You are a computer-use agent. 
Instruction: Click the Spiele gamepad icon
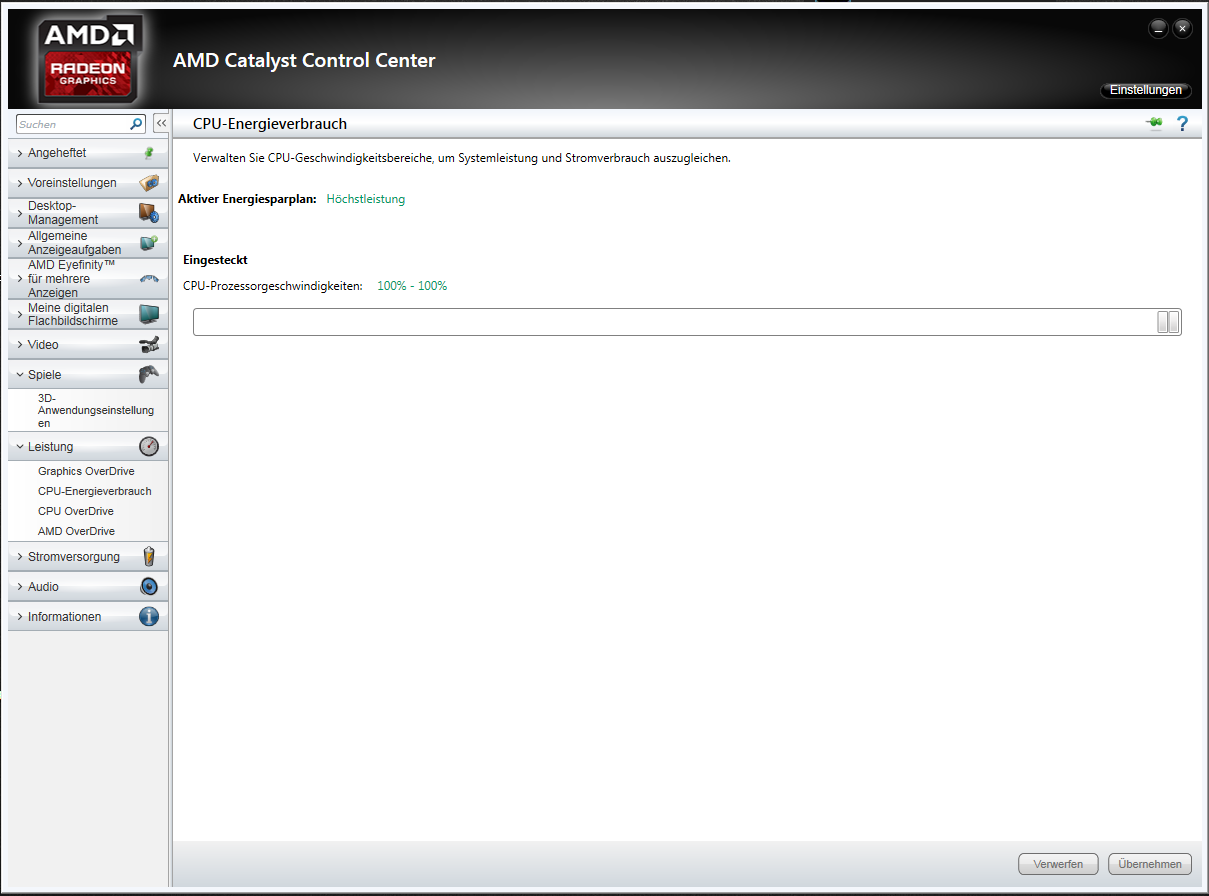click(149, 375)
